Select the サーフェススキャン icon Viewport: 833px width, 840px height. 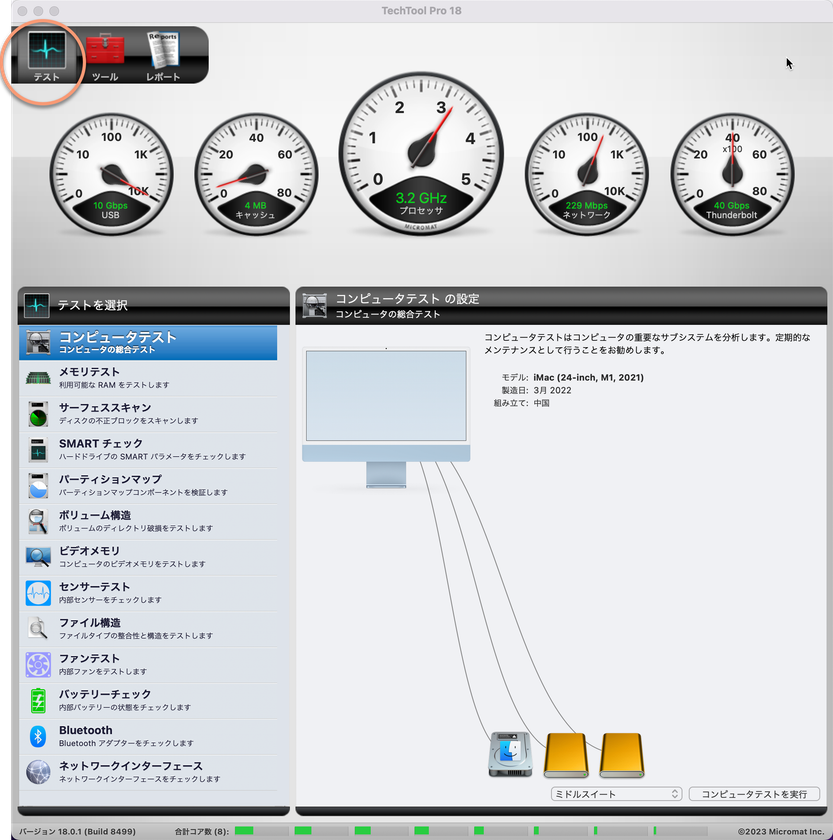38,414
